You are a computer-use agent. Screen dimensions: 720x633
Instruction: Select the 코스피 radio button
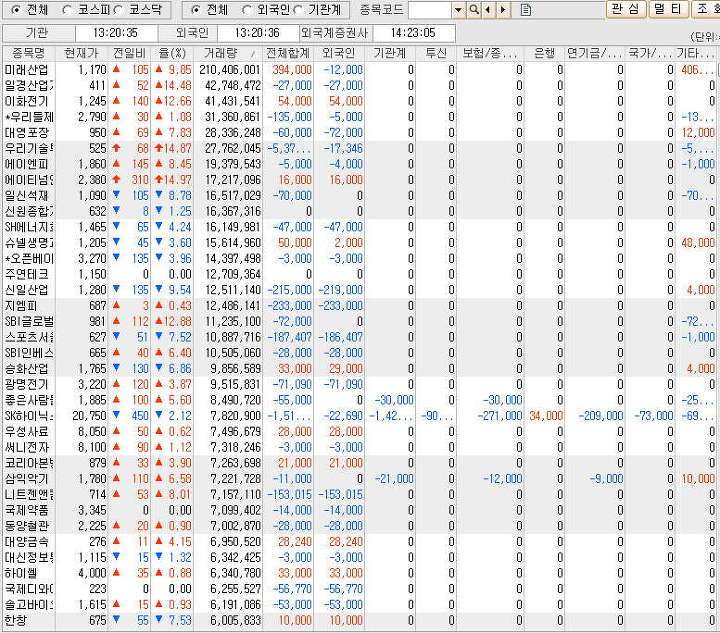(x=66, y=10)
